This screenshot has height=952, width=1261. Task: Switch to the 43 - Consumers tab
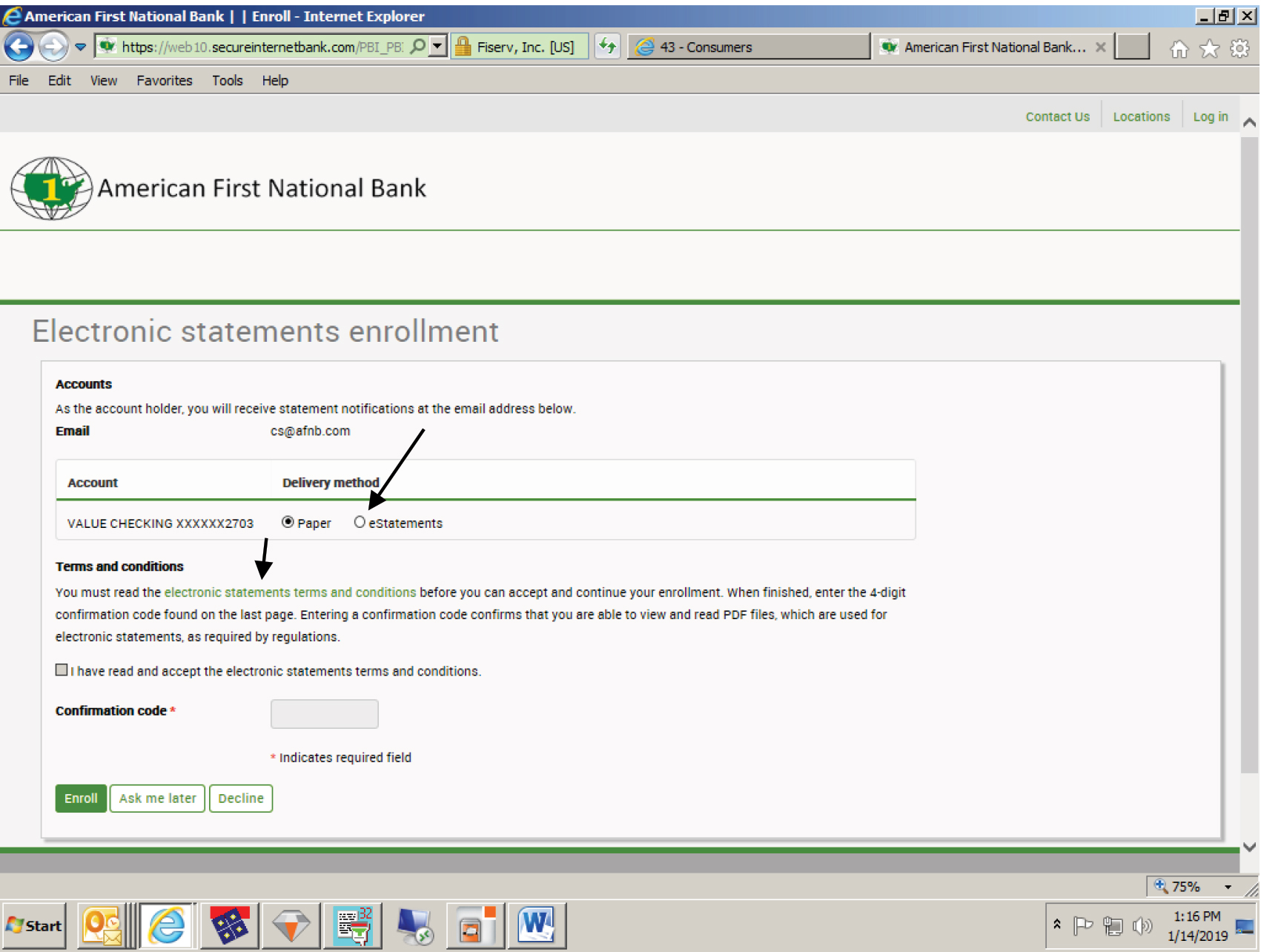749,47
